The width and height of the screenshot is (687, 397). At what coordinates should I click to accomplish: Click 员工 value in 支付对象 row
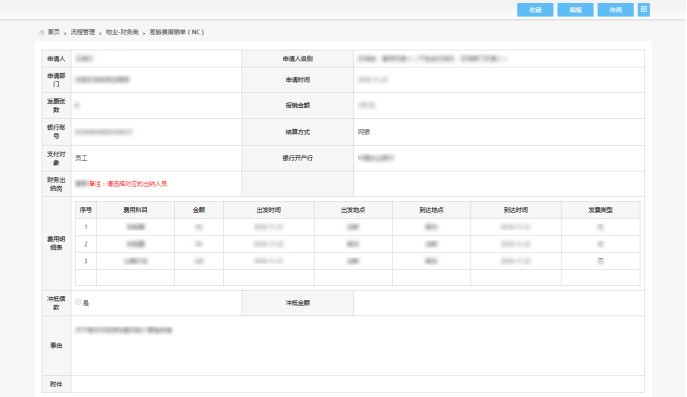[x=81, y=158]
